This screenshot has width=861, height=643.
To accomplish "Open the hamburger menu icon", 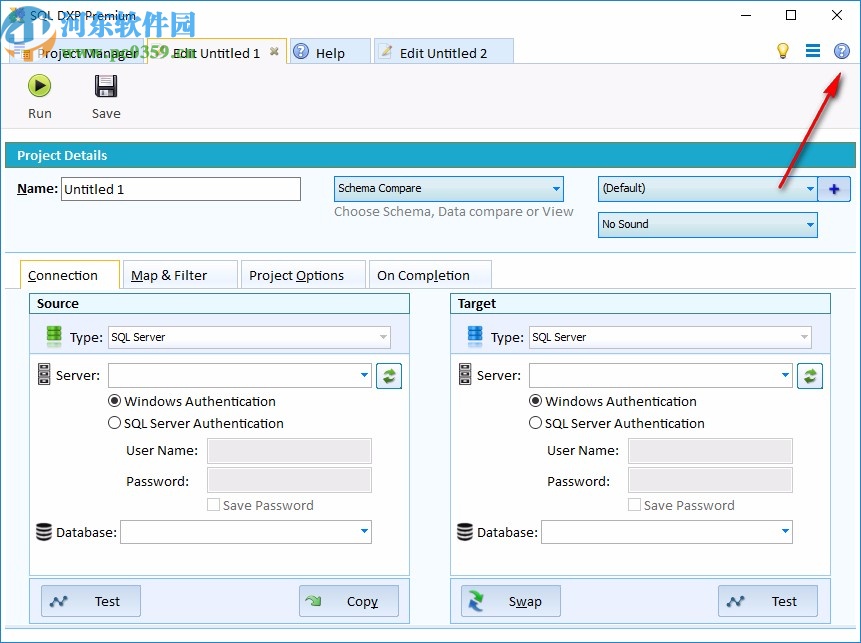I will coord(813,51).
